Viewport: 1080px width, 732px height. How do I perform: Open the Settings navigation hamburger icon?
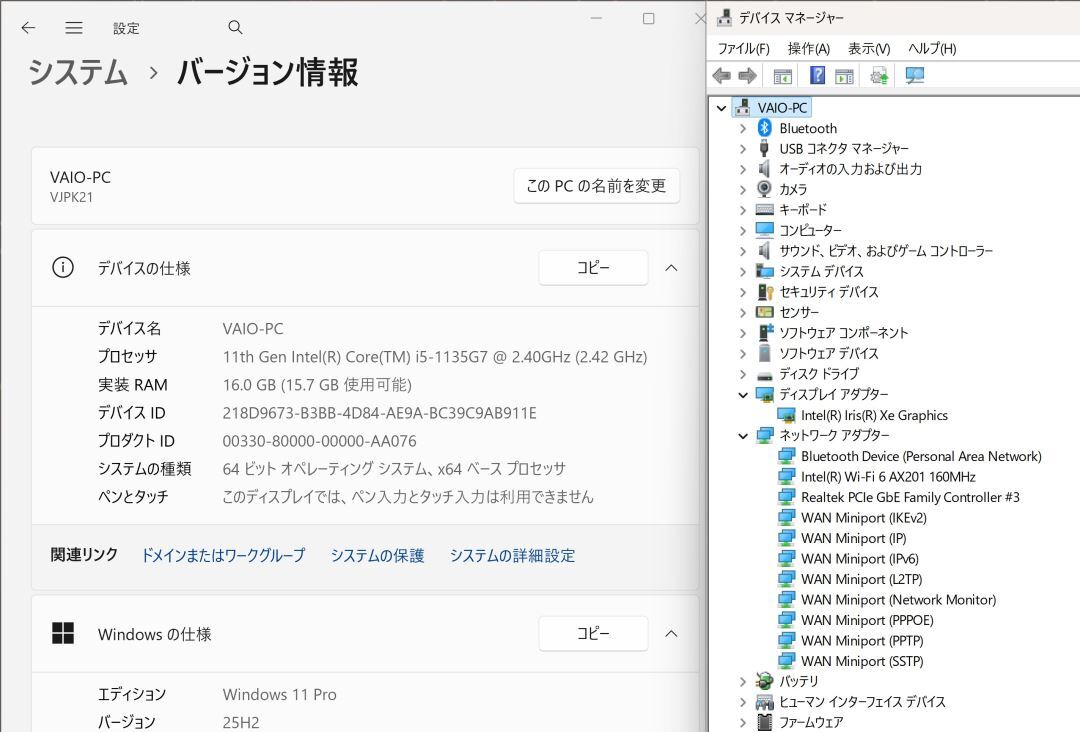(x=73, y=28)
